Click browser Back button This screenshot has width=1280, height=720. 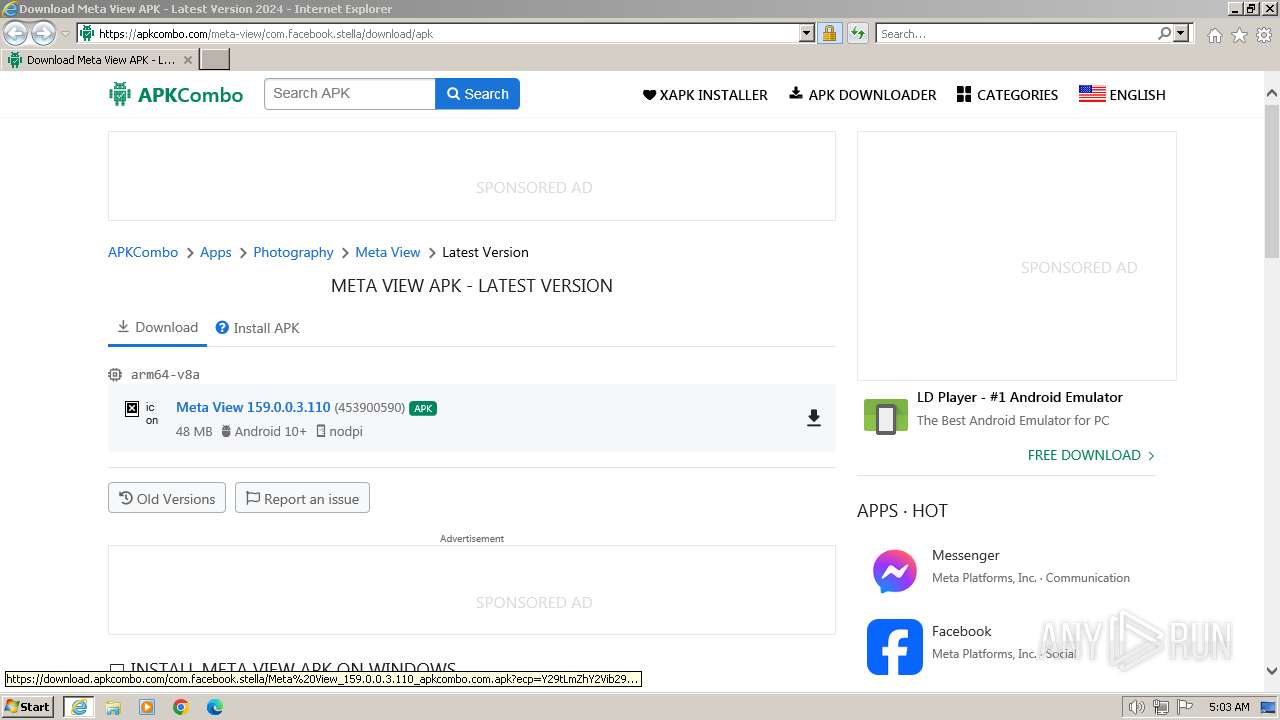[16, 33]
